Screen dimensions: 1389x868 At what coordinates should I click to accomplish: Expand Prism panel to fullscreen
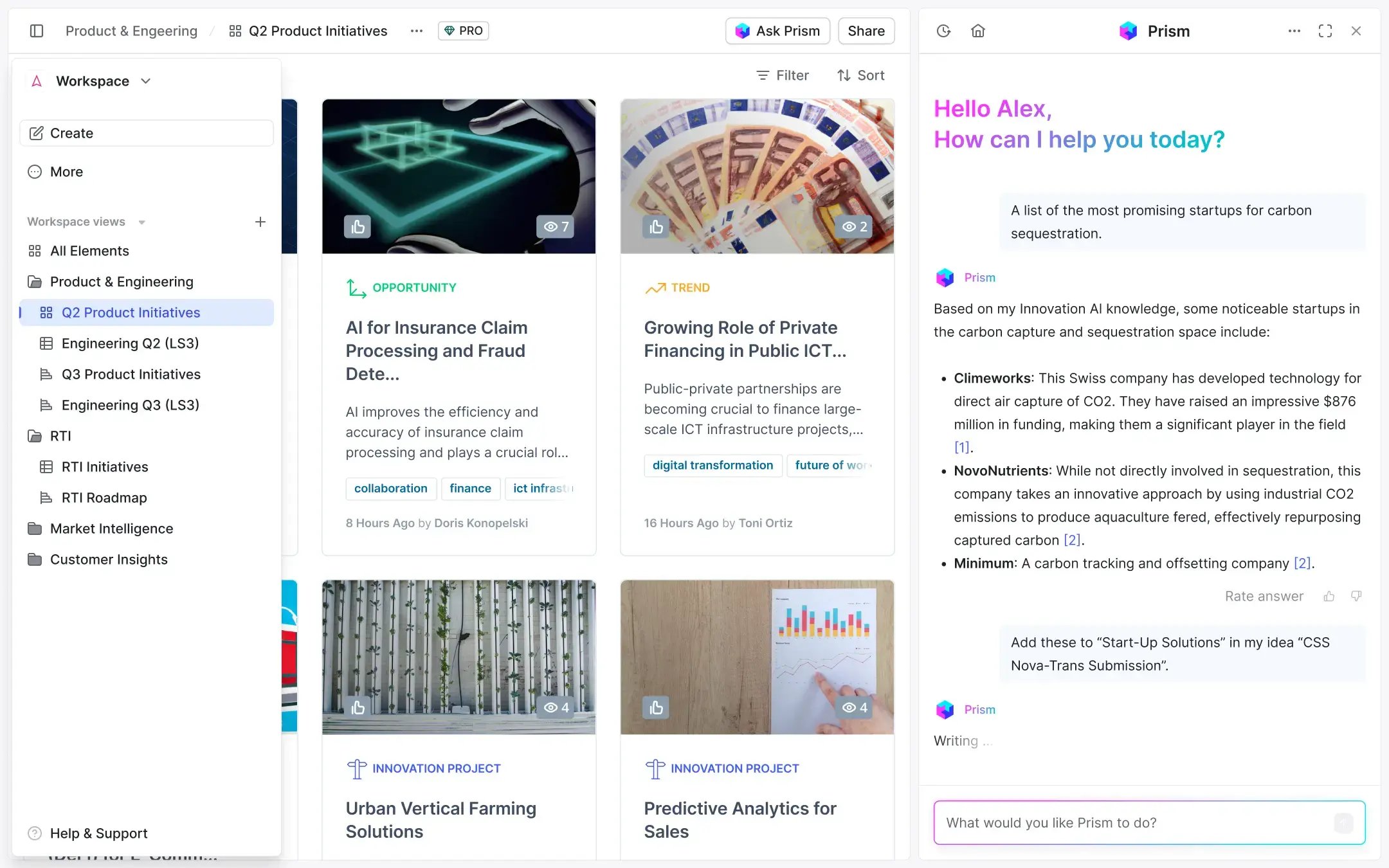click(x=1325, y=31)
